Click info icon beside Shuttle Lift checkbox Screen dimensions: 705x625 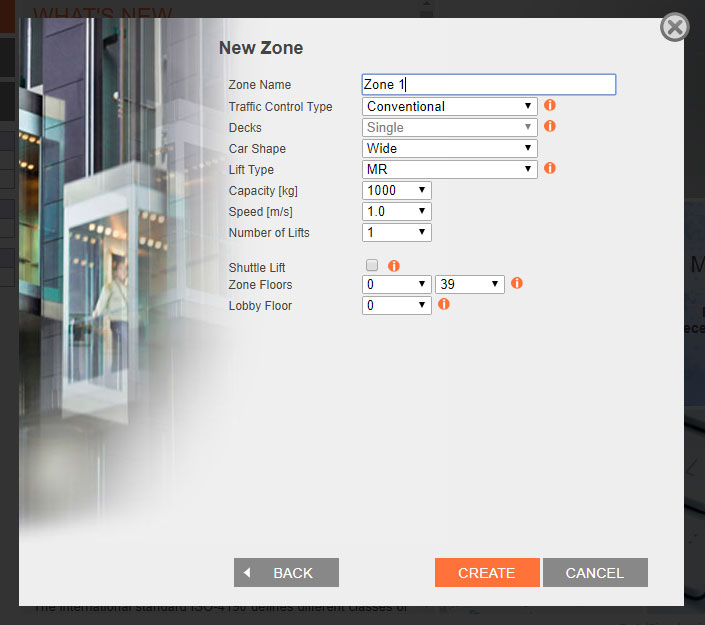point(394,266)
